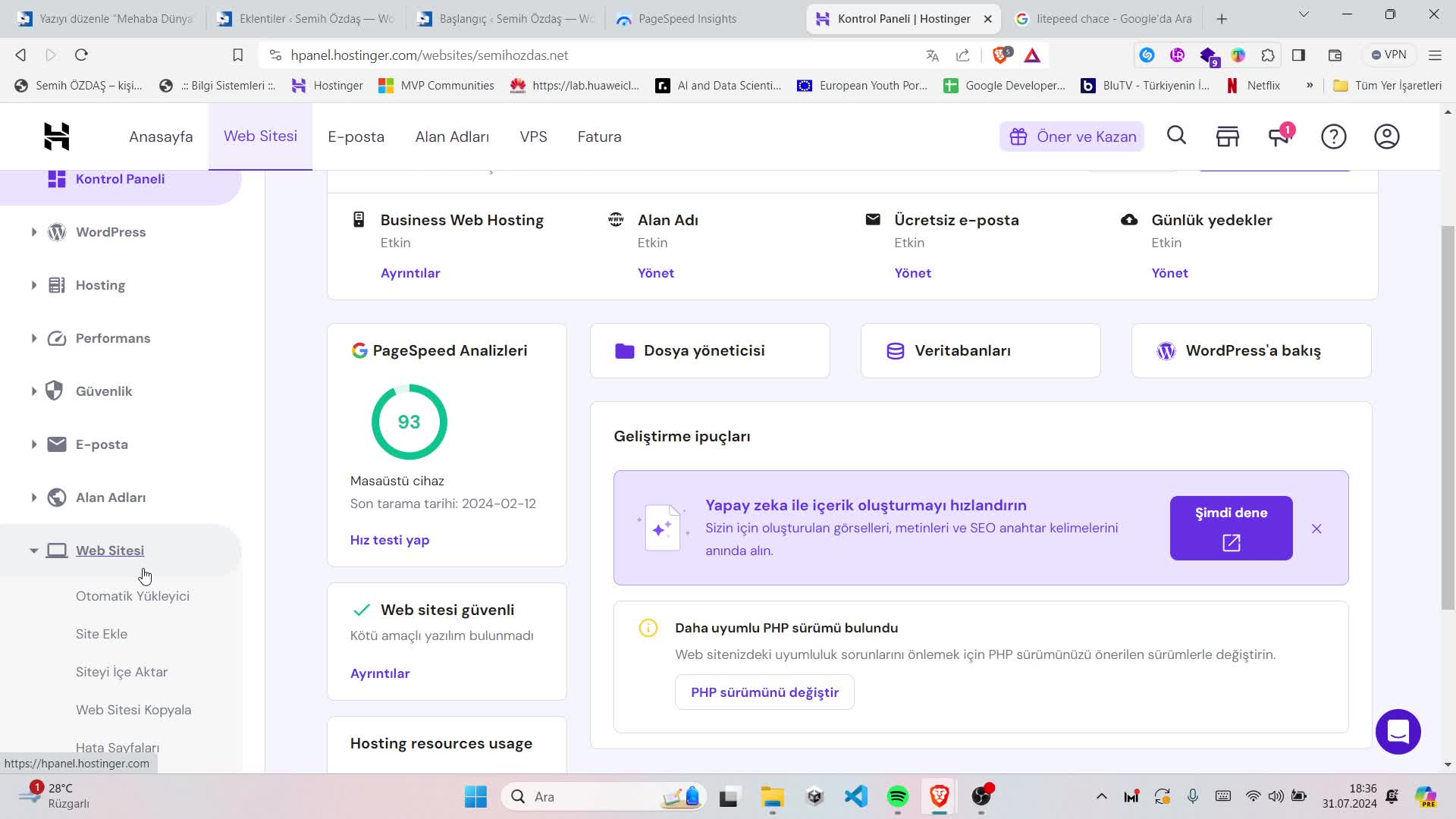Expand the Hosting sidebar menu
The height and width of the screenshot is (819, 1456).
[x=33, y=285]
